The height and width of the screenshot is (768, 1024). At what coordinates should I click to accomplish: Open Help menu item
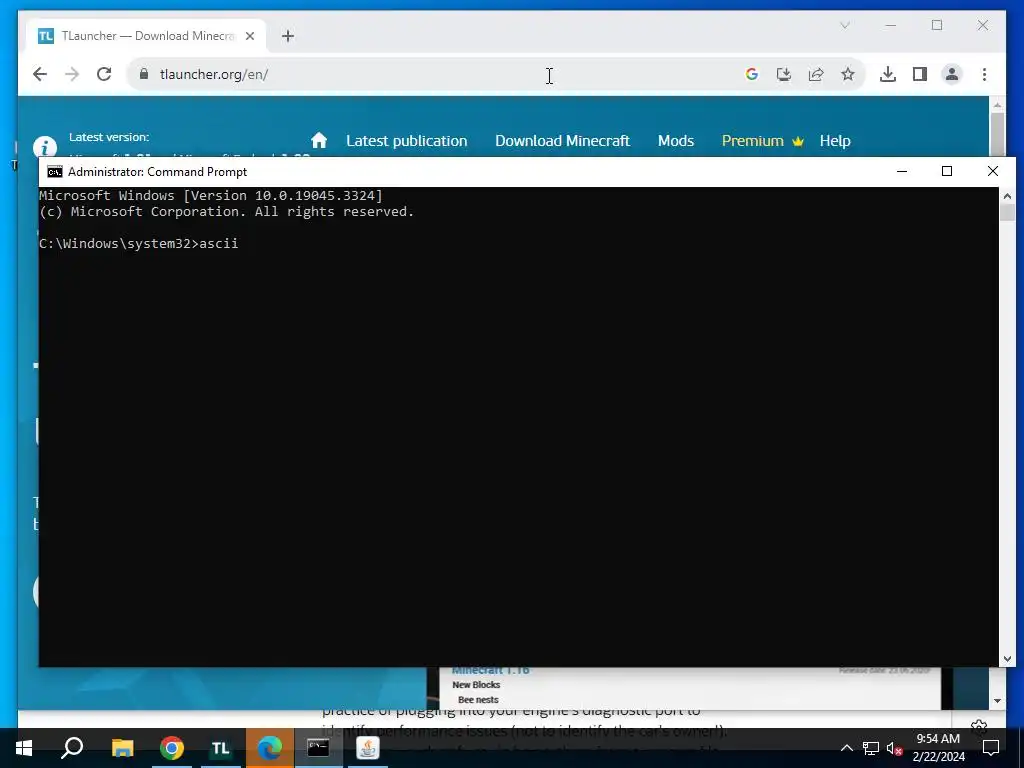coord(835,141)
